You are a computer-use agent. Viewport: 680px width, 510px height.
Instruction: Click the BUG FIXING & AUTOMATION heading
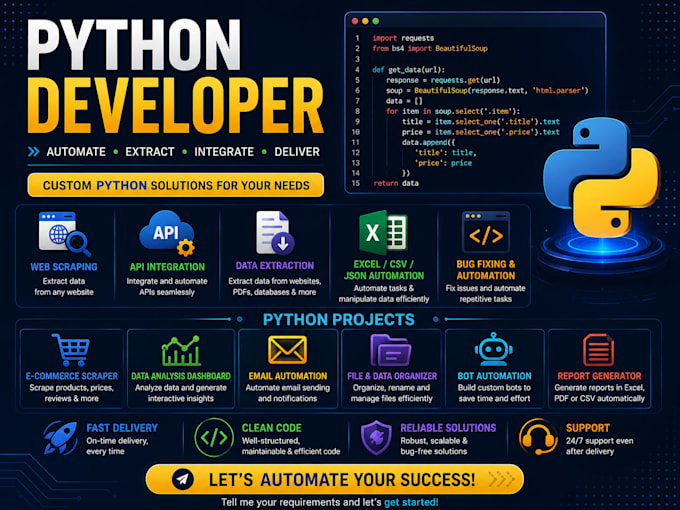486,270
